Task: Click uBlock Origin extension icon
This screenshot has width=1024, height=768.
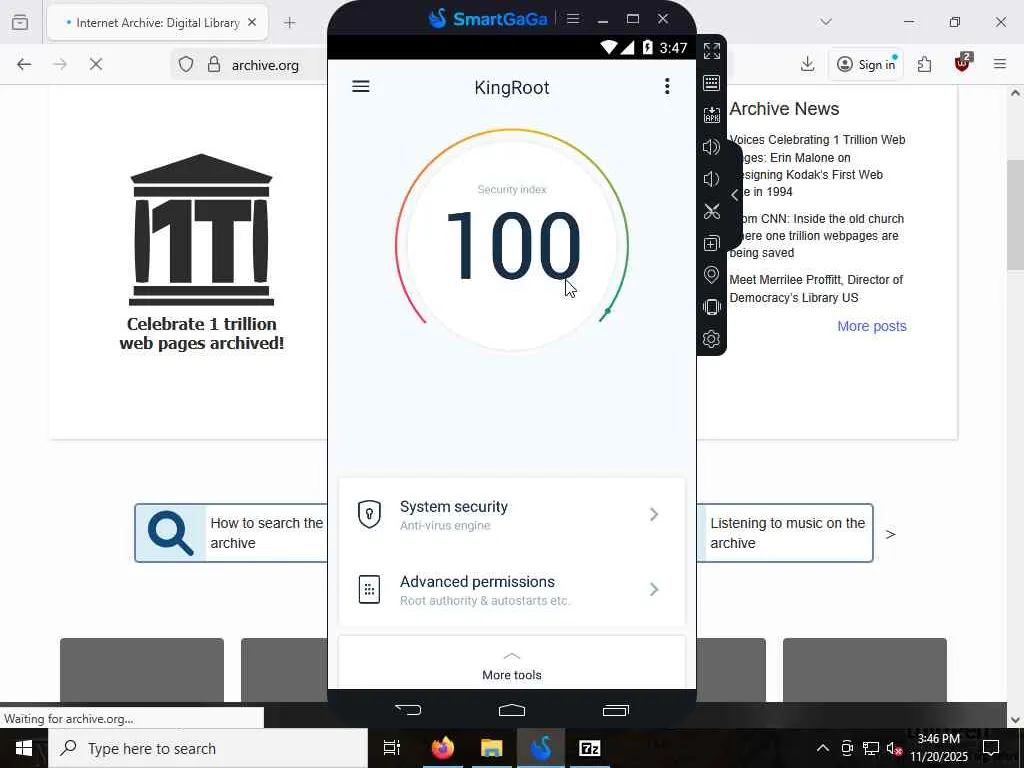Action: [962, 63]
